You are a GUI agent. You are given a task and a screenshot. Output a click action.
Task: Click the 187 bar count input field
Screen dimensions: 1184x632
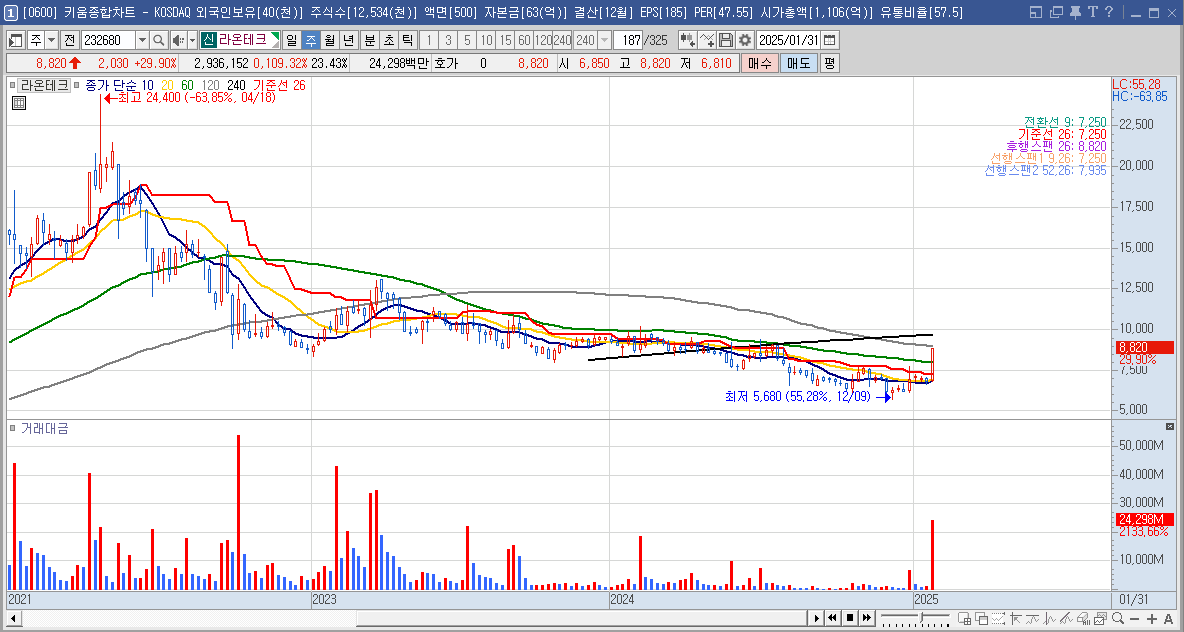tap(627, 40)
